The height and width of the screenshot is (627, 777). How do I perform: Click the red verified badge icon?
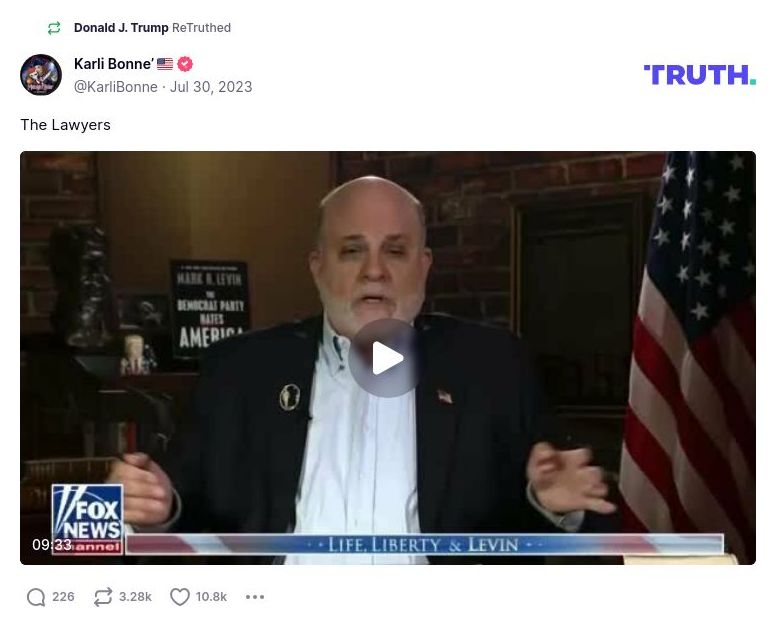coord(185,64)
